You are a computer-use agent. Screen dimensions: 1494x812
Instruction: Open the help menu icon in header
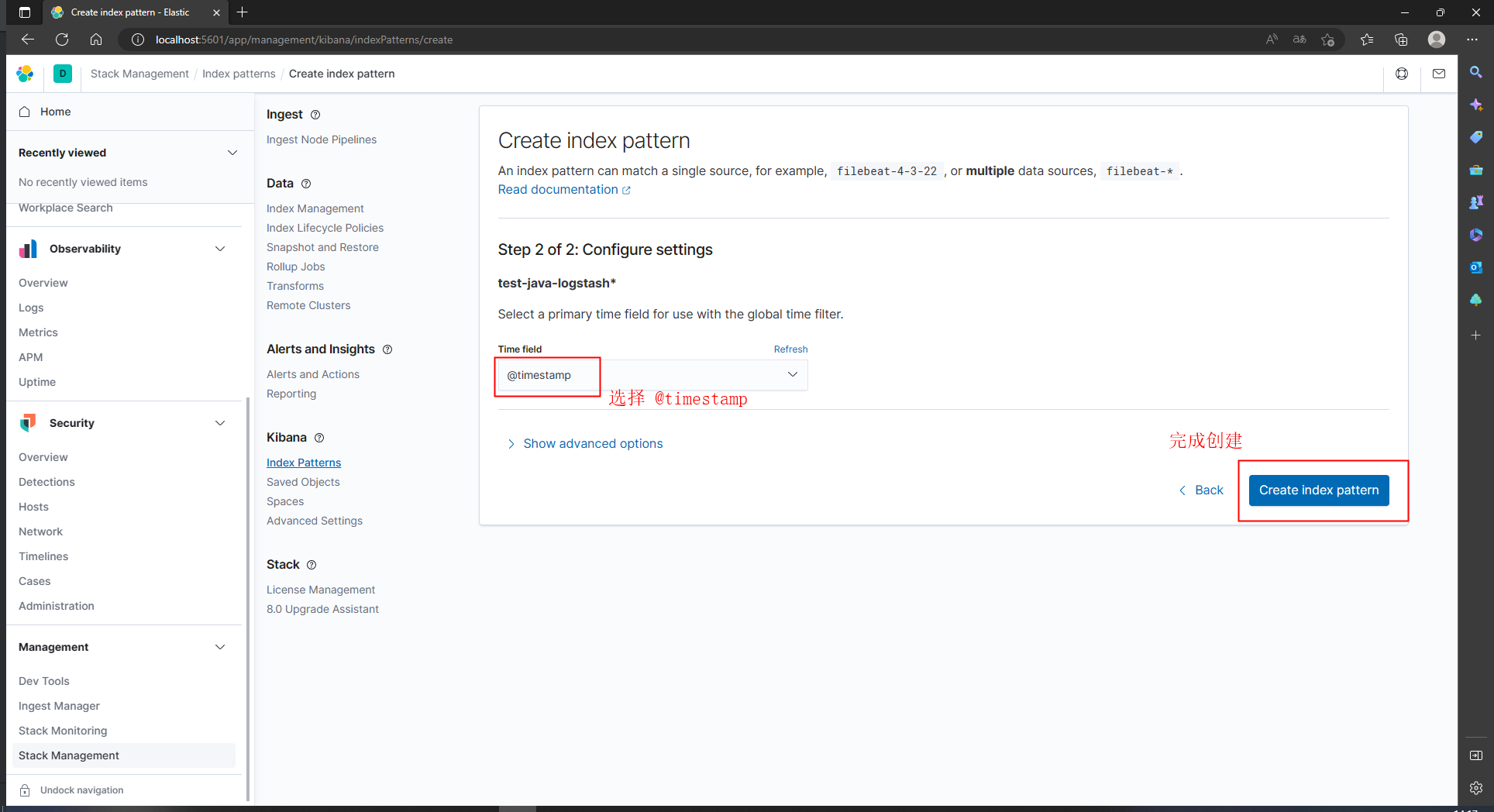[1402, 74]
